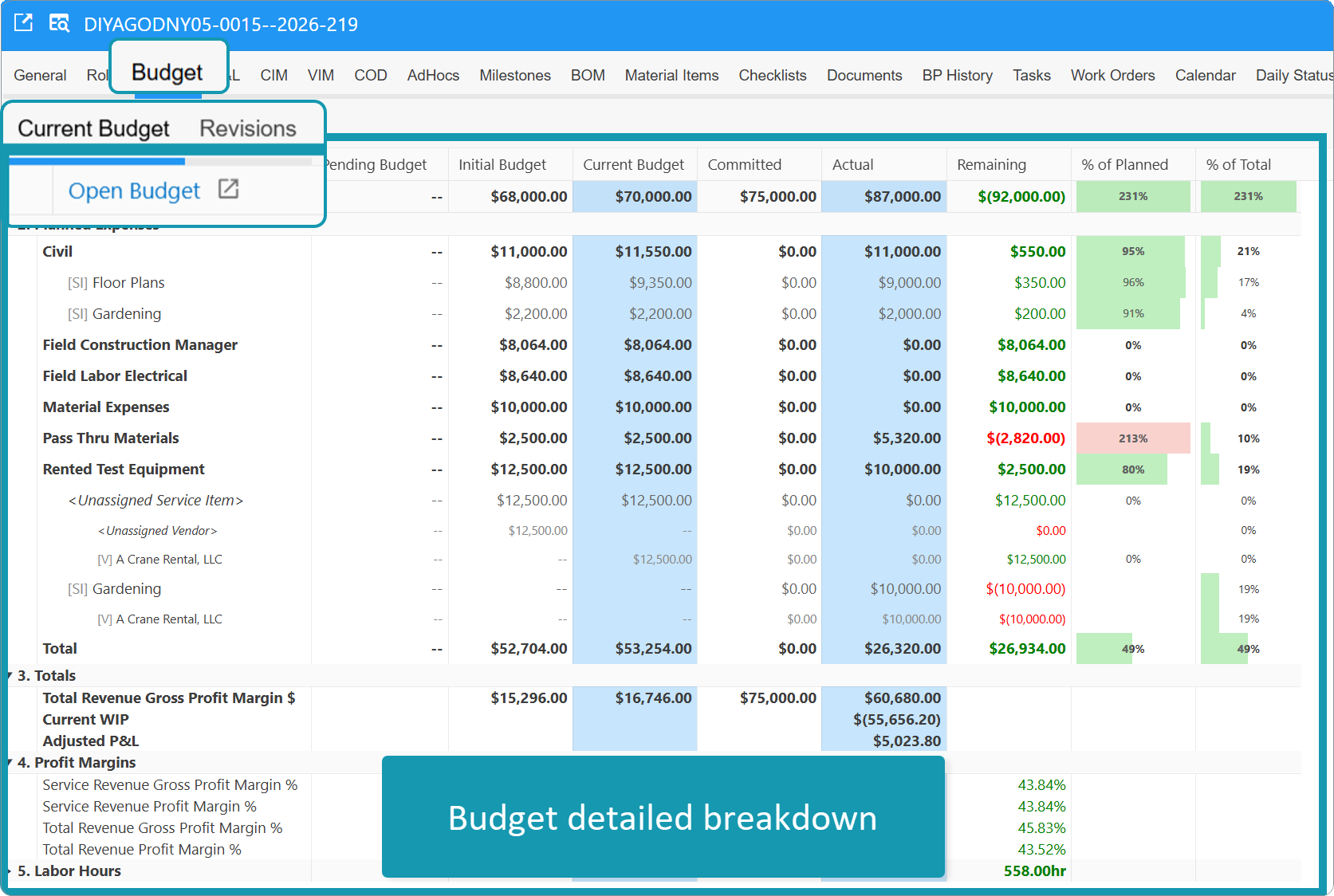Click the Current WIP row label

point(85,720)
